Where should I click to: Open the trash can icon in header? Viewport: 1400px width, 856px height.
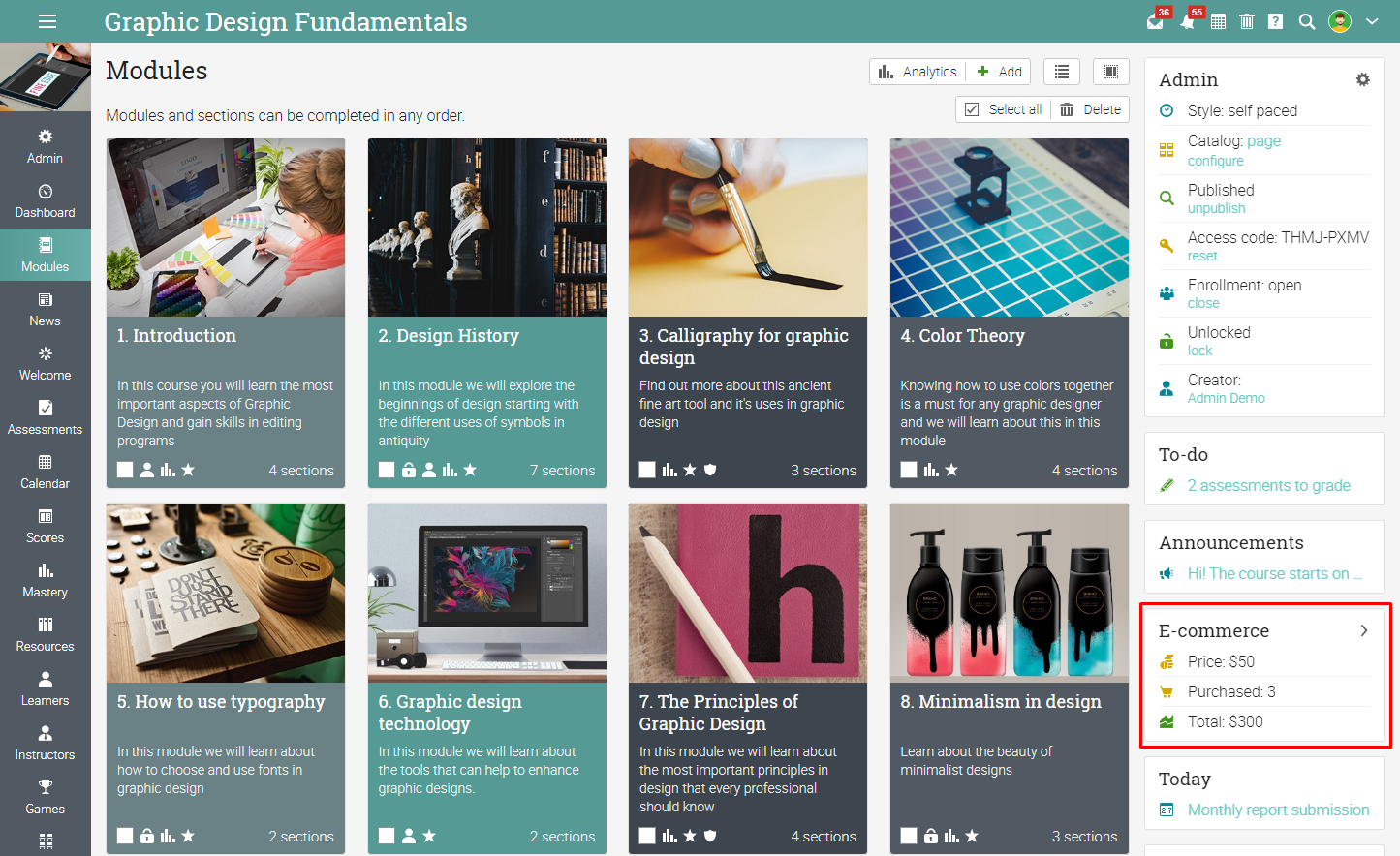pos(1247,21)
